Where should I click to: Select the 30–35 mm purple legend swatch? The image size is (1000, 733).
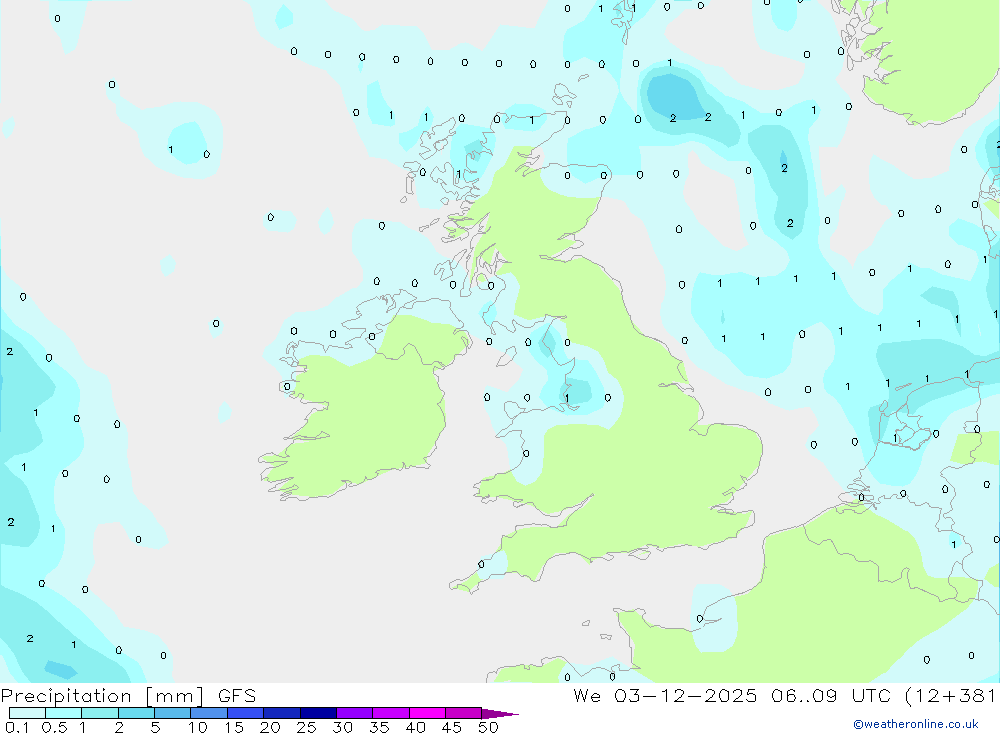pyautogui.click(x=355, y=713)
